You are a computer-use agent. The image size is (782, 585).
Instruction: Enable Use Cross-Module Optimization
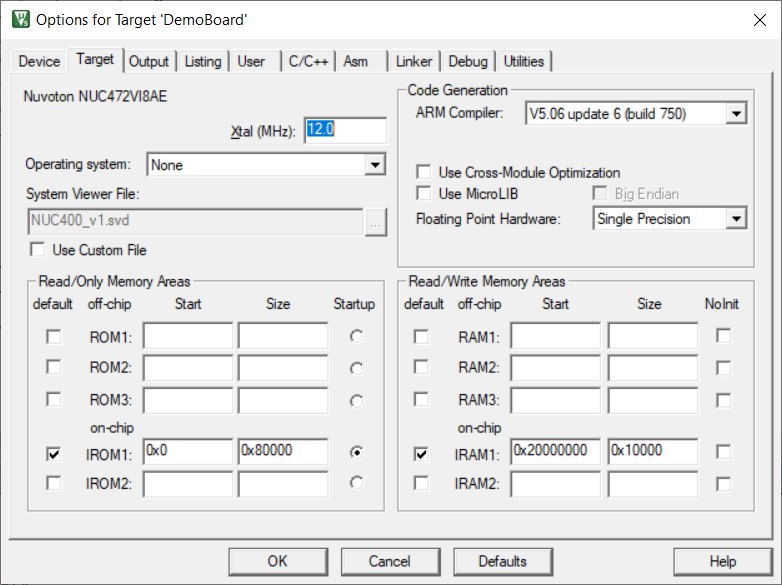pos(423,173)
